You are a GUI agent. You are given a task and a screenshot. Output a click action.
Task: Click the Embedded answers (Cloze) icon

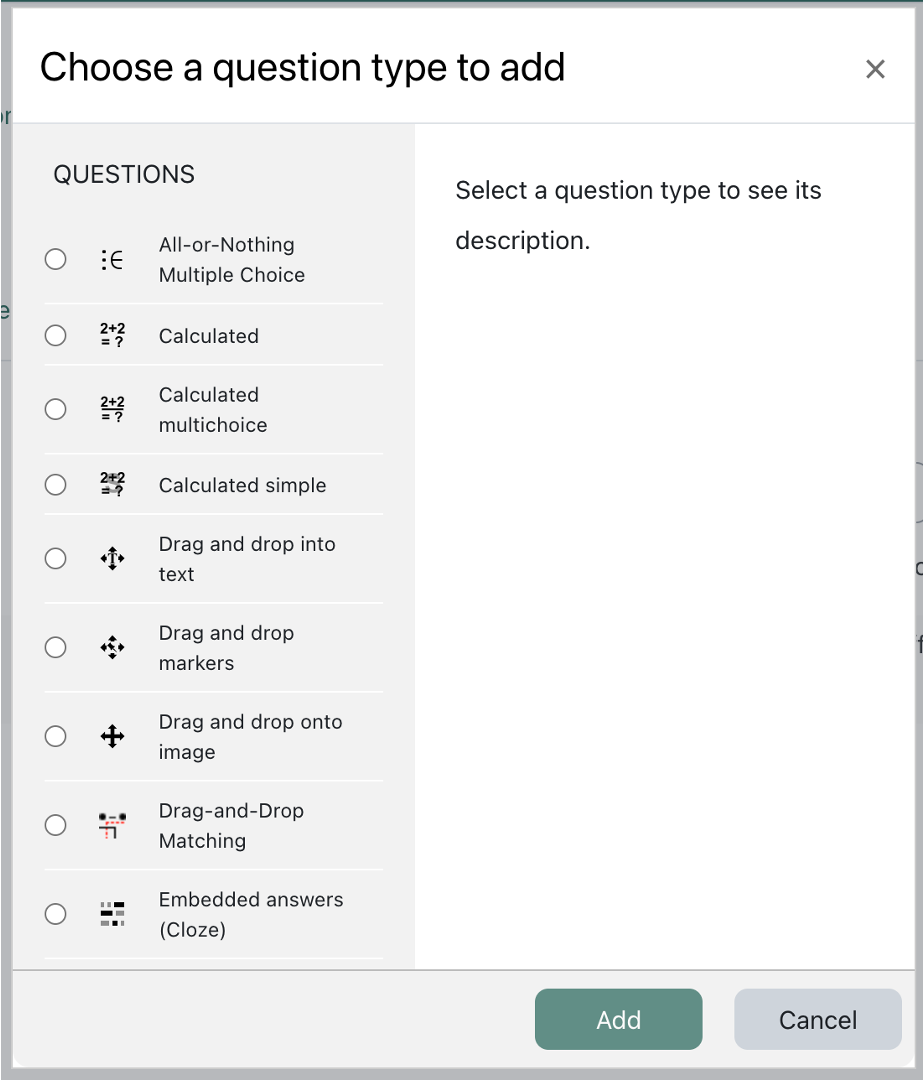pos(112,913)
